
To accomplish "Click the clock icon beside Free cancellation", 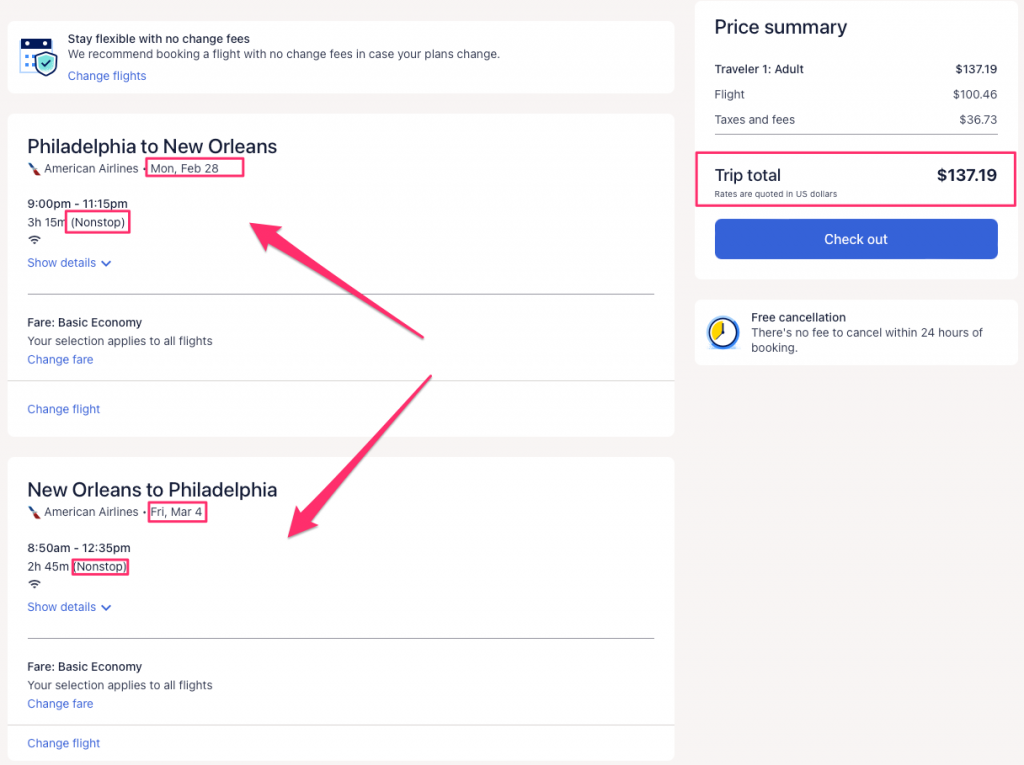I will coord(723,333).
